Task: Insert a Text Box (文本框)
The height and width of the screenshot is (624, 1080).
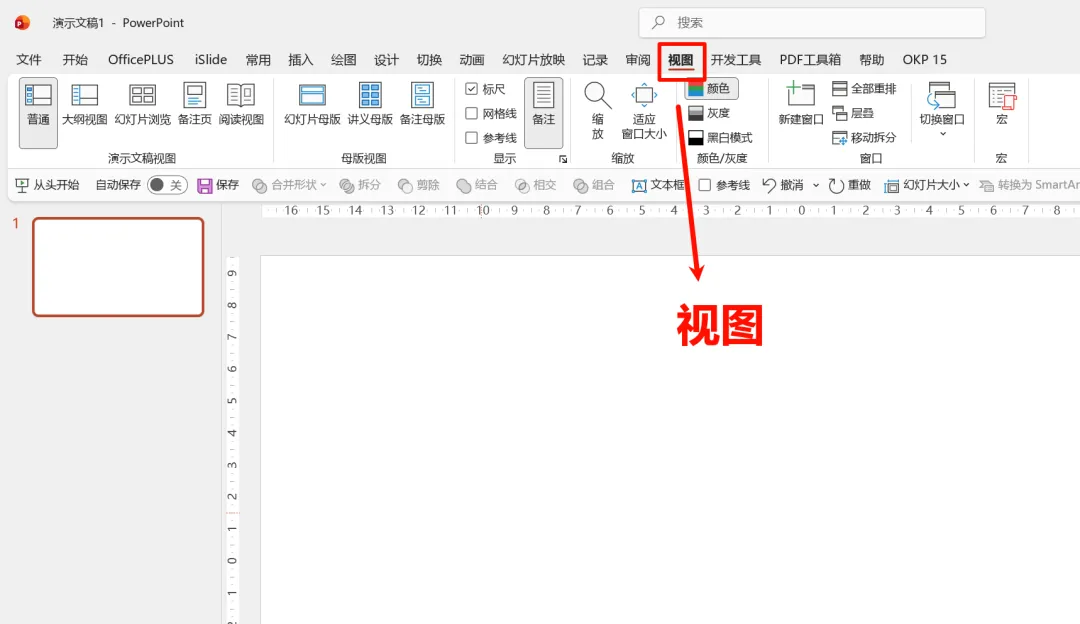Action: tap(658, 185)
